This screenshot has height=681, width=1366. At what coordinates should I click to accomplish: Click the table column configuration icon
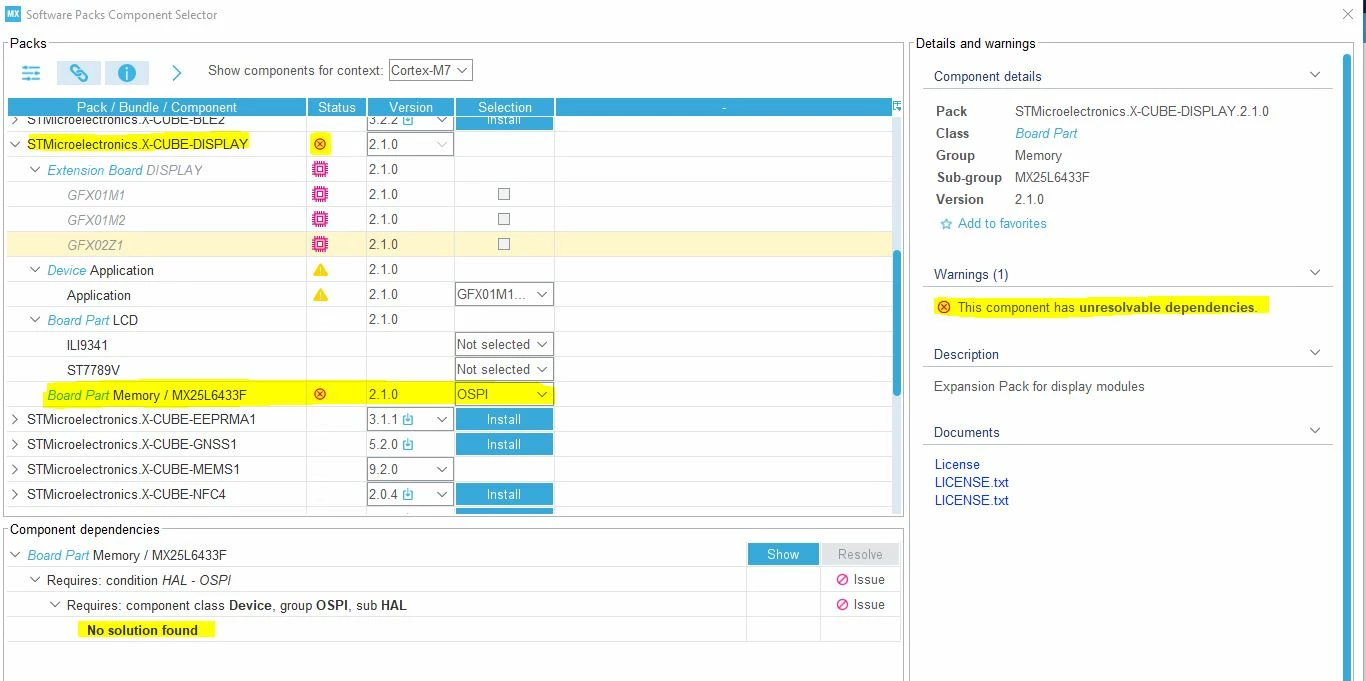pyautogui.click(x=897, y=106)
